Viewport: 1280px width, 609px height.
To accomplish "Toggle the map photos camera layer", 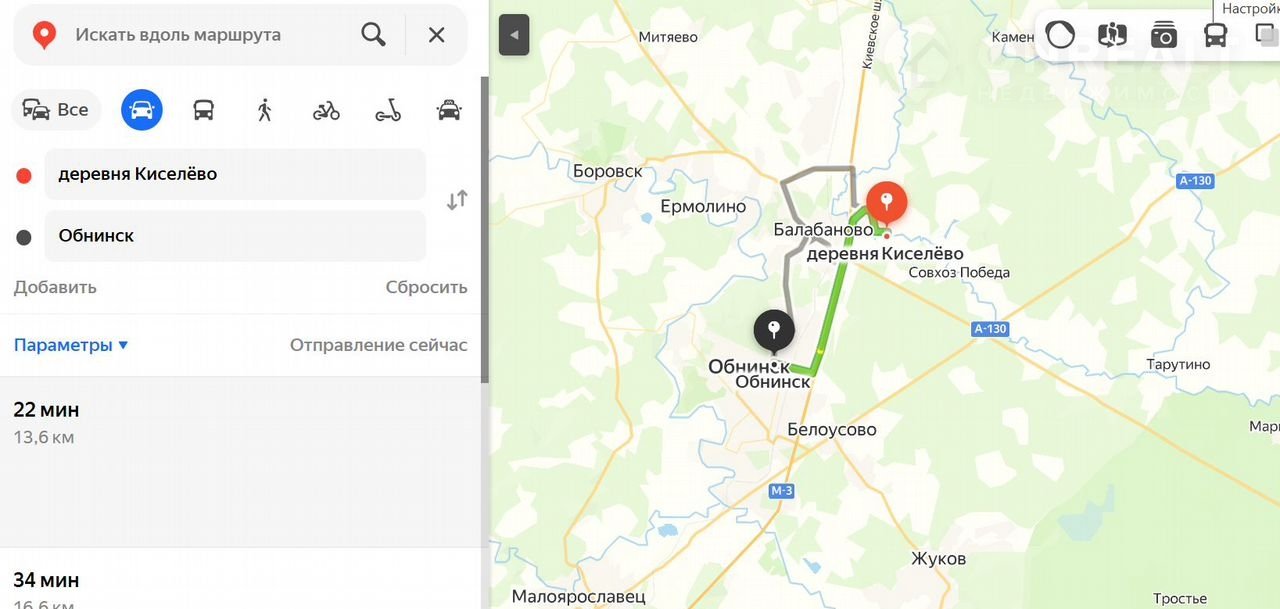I will (x=1164, y=35).
